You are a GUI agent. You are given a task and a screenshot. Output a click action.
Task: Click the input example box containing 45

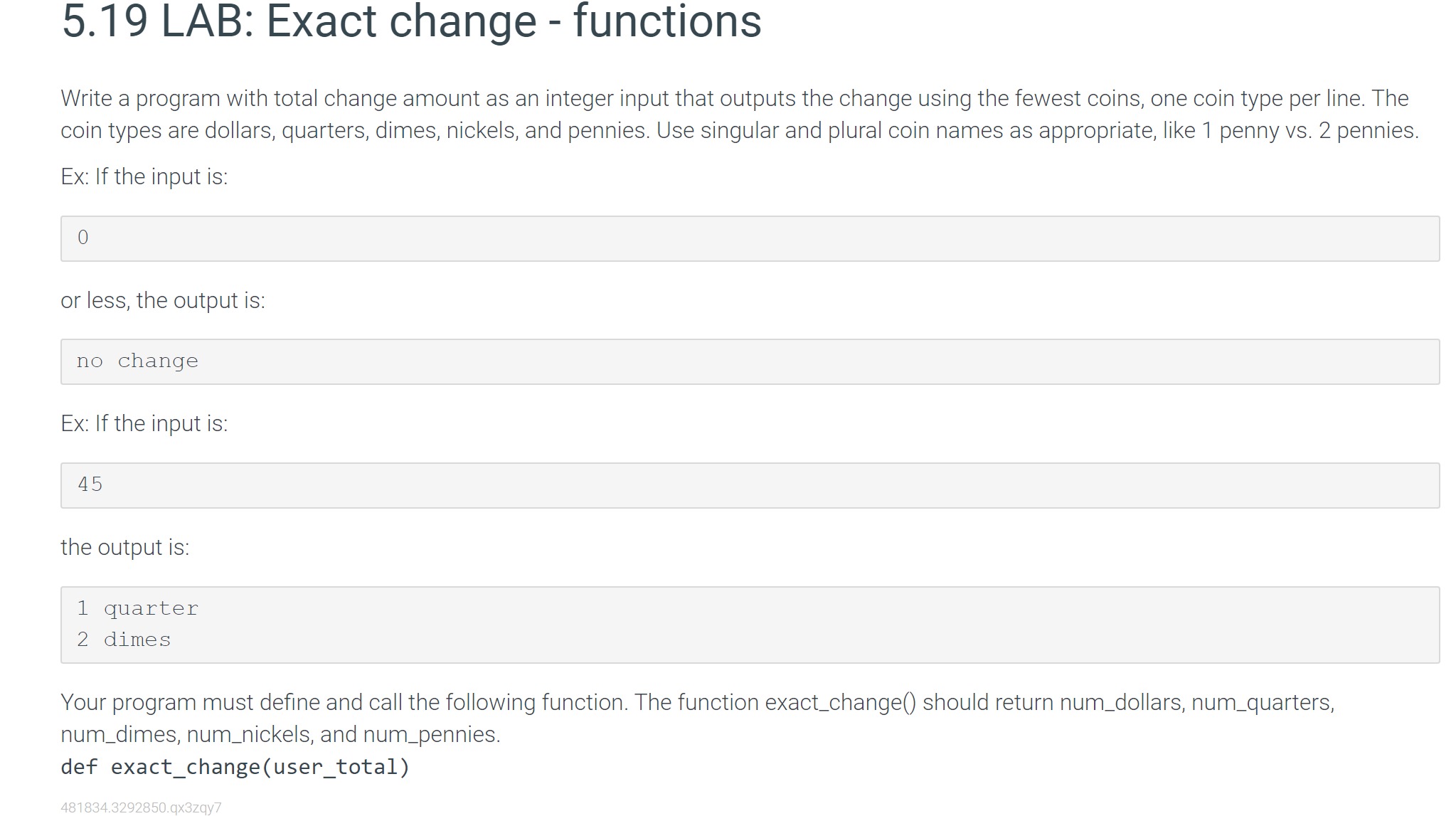[750, 485]
